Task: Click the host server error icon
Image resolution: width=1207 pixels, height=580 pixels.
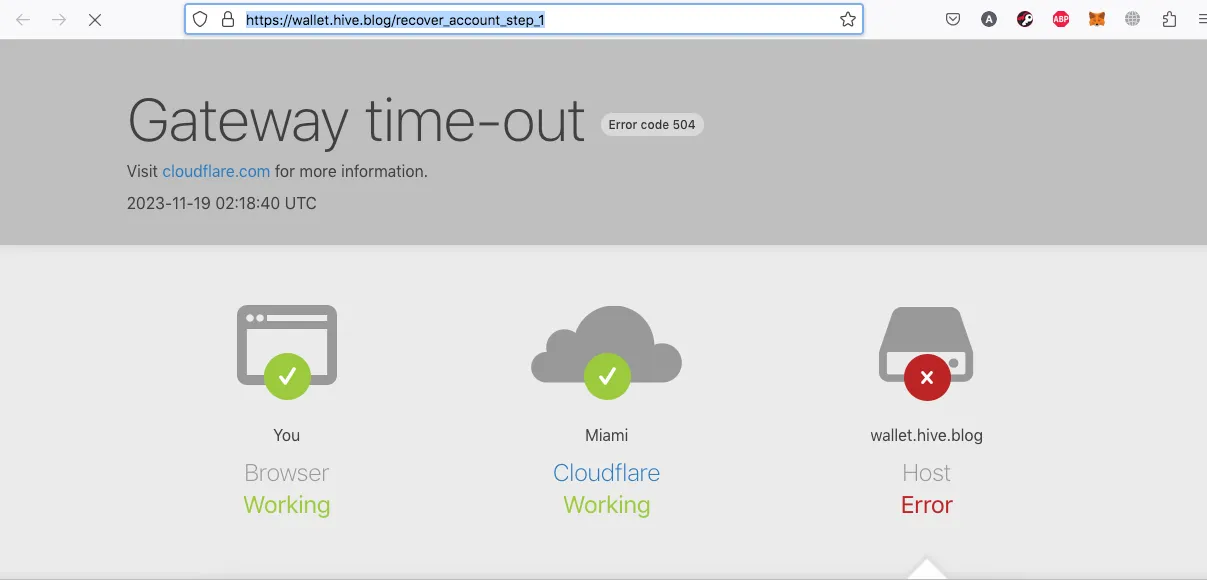Action: coord(927,353)
